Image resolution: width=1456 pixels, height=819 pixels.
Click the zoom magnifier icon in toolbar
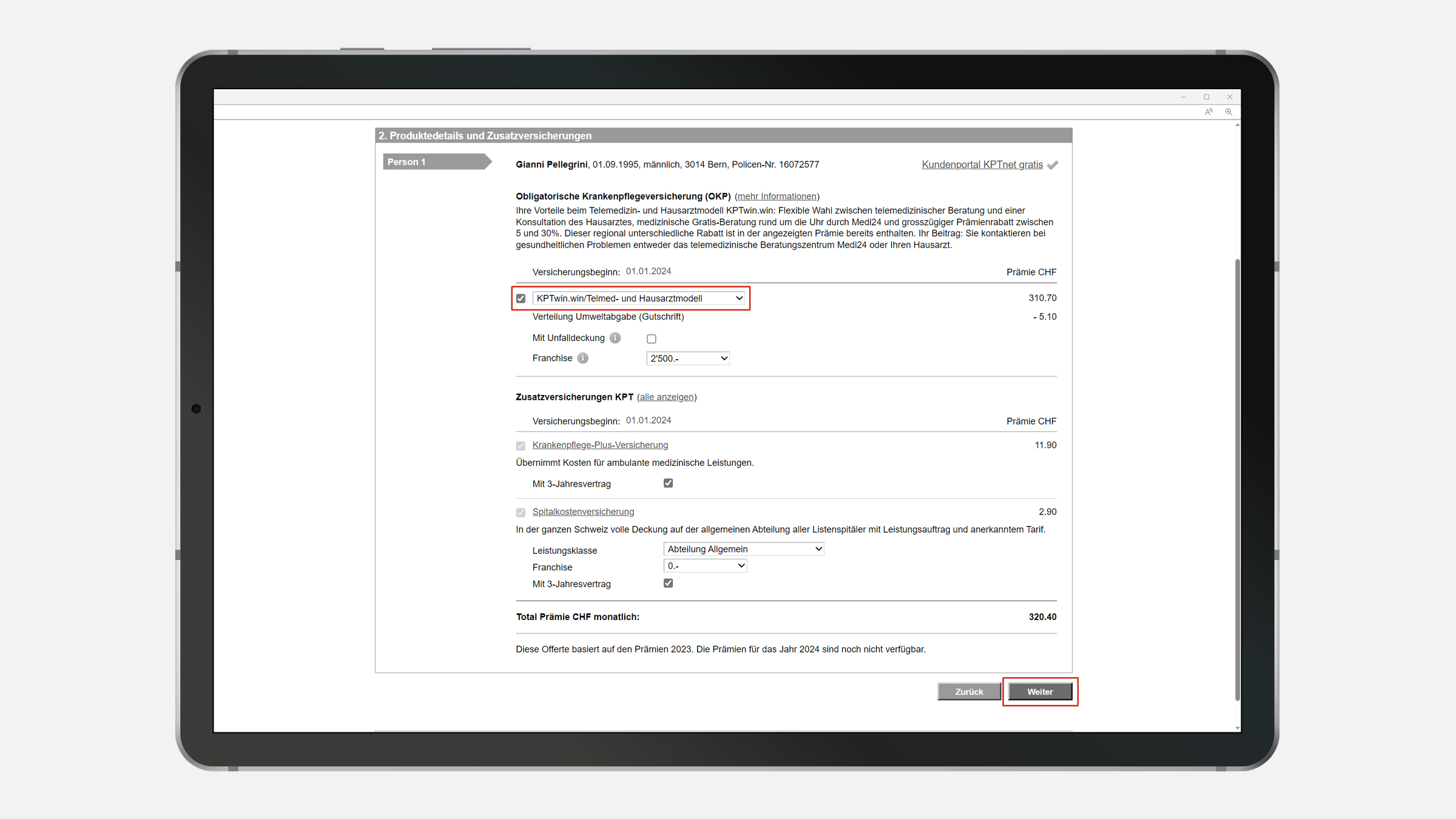point(1228,112)
